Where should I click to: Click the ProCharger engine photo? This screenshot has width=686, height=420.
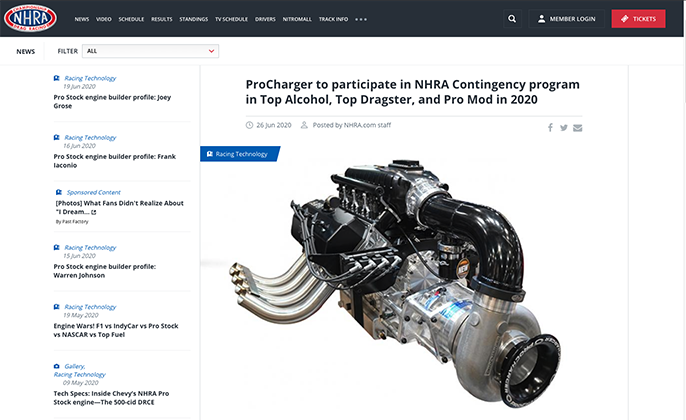click(x=394, y=284)
